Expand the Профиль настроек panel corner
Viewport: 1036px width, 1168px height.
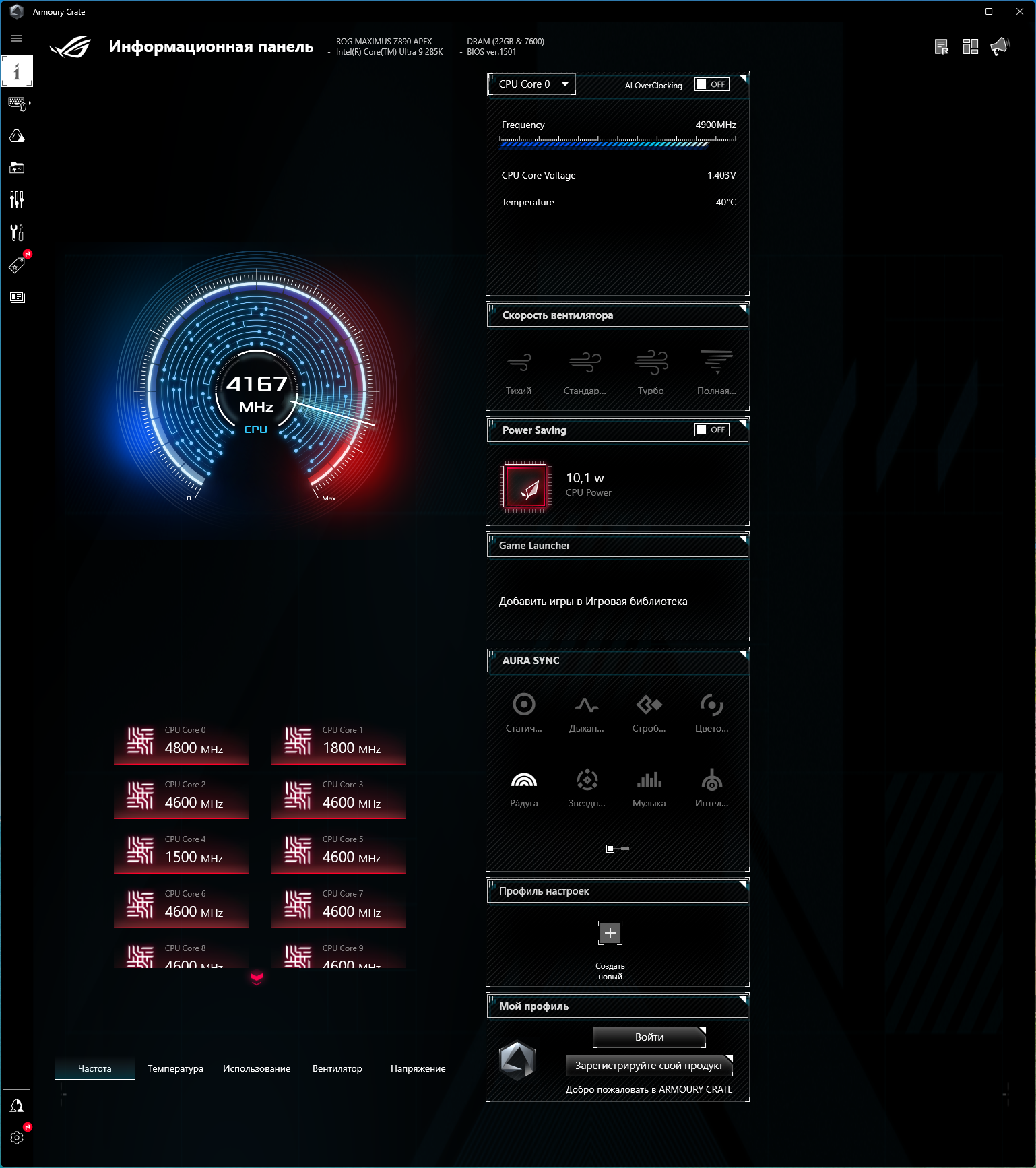click(x=743, y=885)
